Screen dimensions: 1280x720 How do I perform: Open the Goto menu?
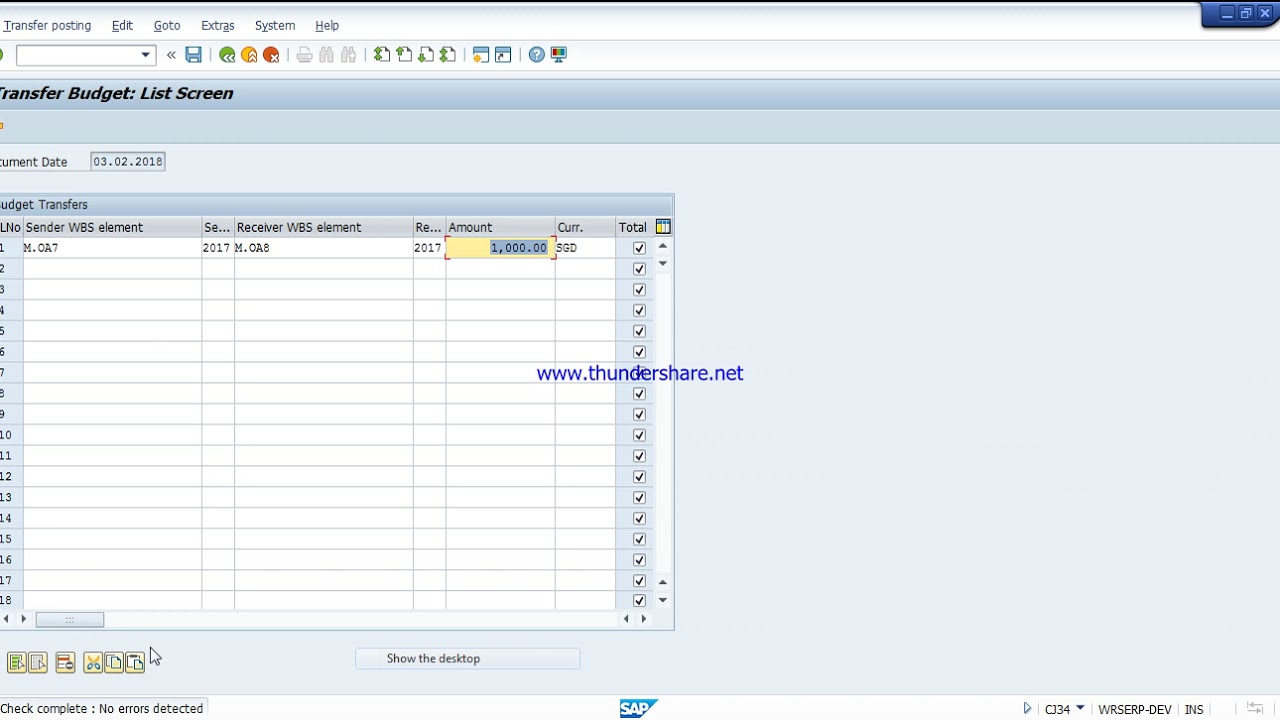[167, 25]
